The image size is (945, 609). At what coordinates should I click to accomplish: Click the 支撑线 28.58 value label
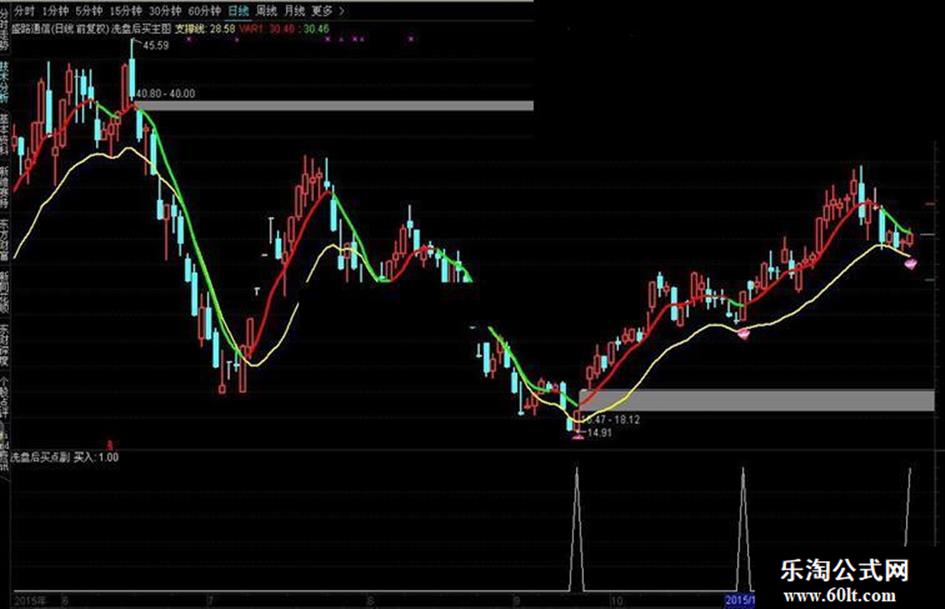[205, 28]
